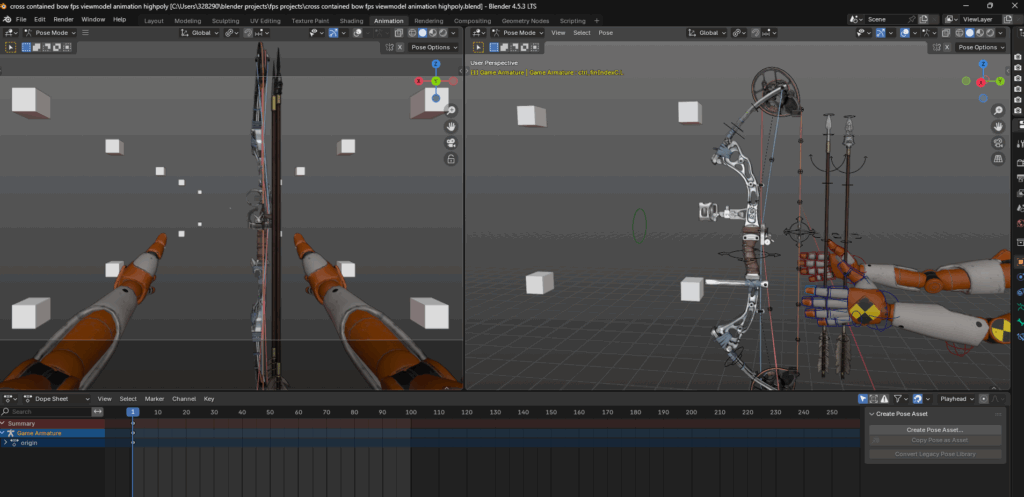Open the Pose menu in right viewport header
Image resolution: width=1024 pixels, height=497 pixels.
pos(606,33)
